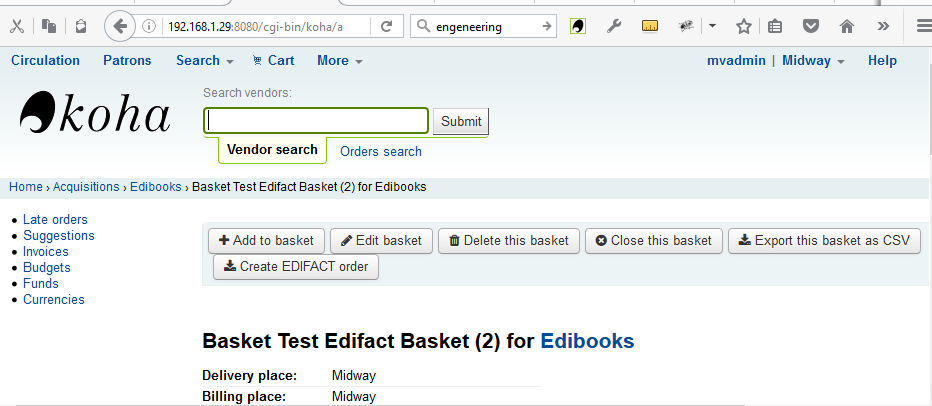Click the Cart link in the top navigation
Image resolution: width=932 pixels, height=406 pixels.
tap(273, 60)
